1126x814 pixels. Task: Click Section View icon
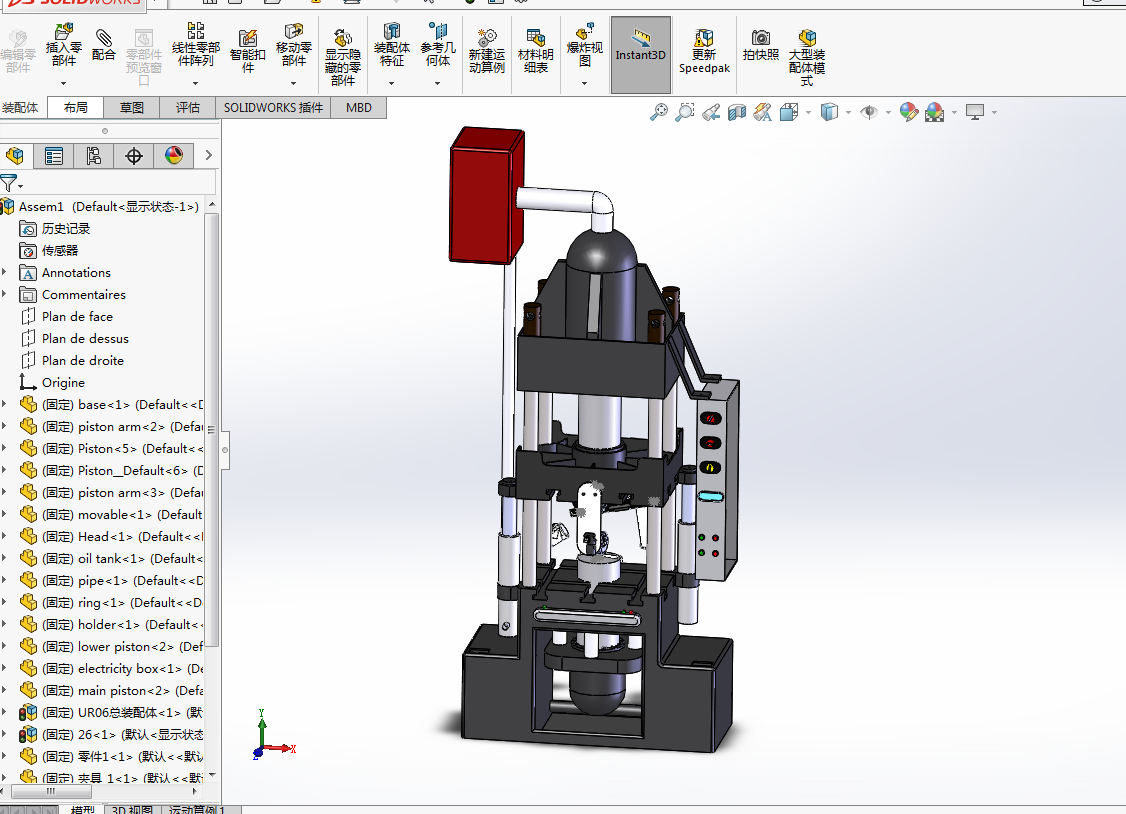tap(737, 112)
